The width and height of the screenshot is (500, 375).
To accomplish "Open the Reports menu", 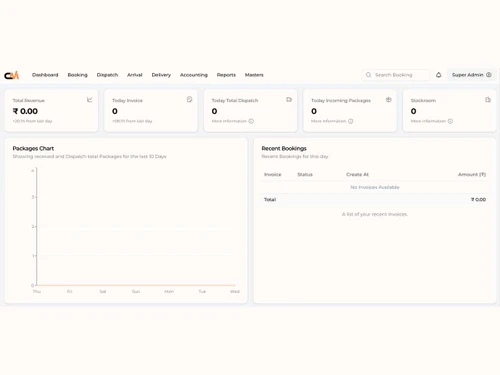I will point(226,75).
